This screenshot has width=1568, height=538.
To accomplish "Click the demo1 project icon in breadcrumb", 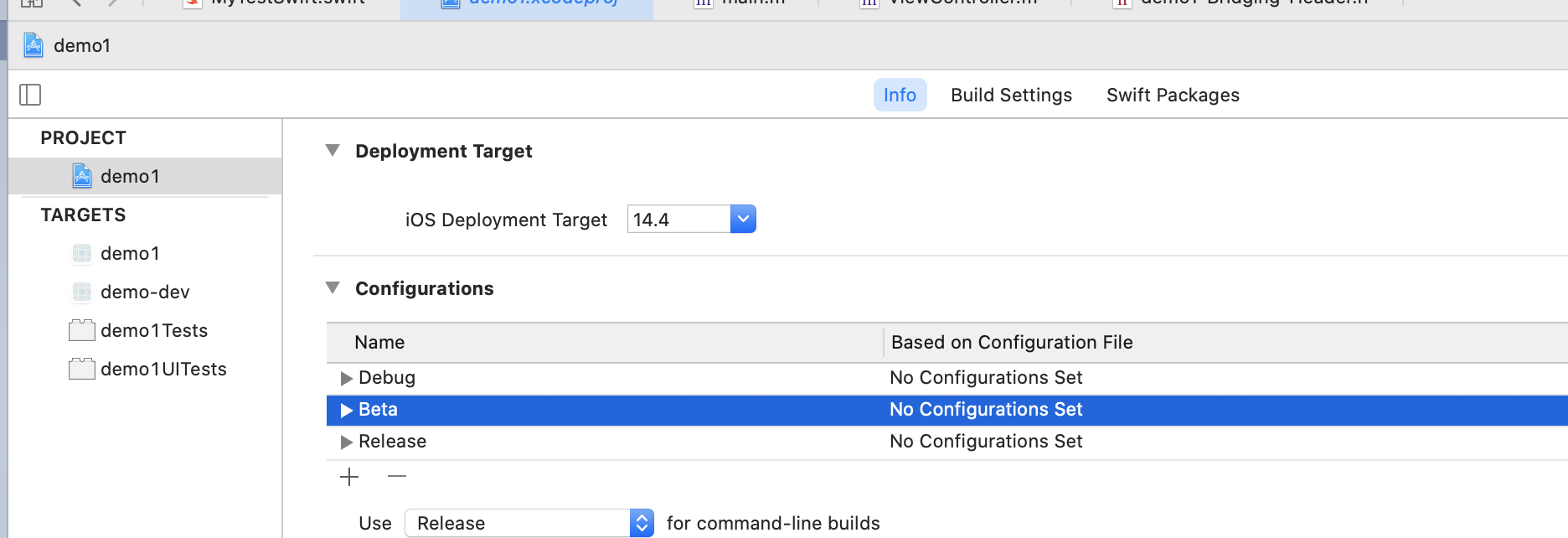I will click(34, 45).
